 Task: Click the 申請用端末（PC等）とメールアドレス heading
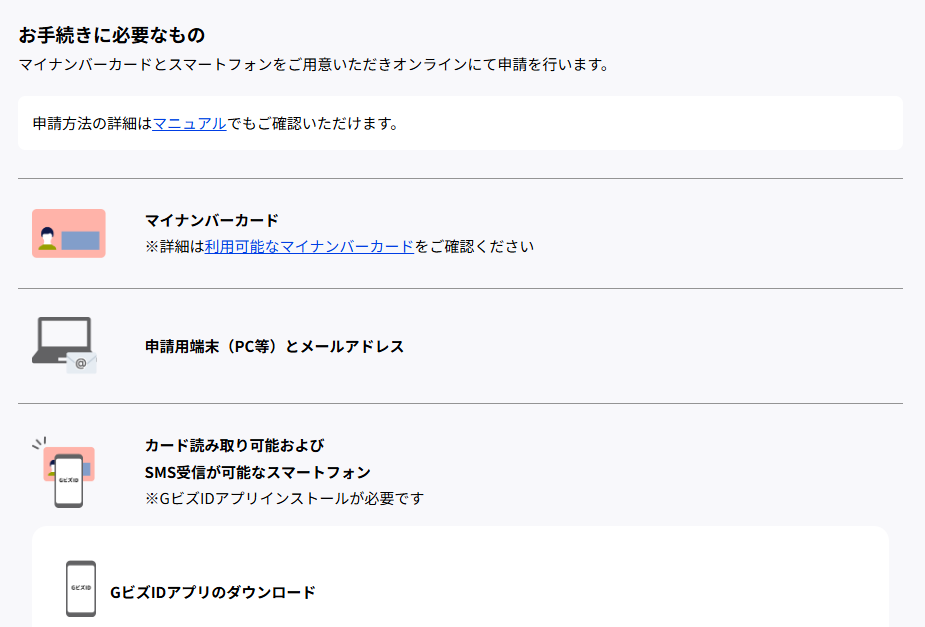(x=274, y=346)
